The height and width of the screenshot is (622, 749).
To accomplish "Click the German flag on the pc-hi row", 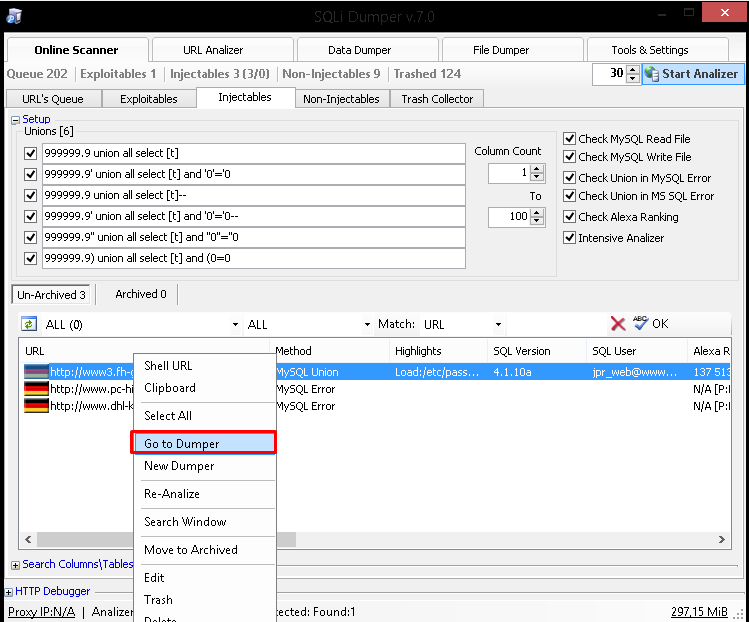I will pyautogui.click(x=36, y=388).
